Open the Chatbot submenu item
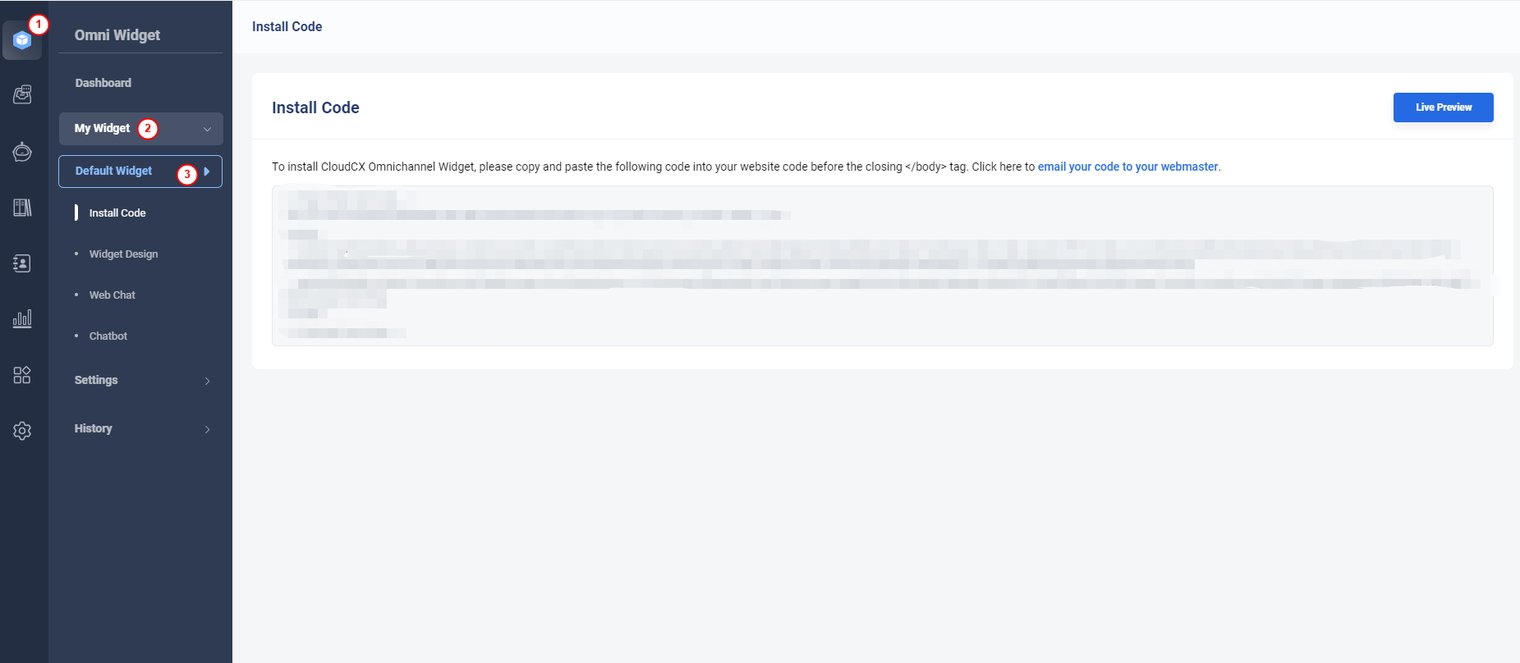1520x663 pixels. click(108, 336)
